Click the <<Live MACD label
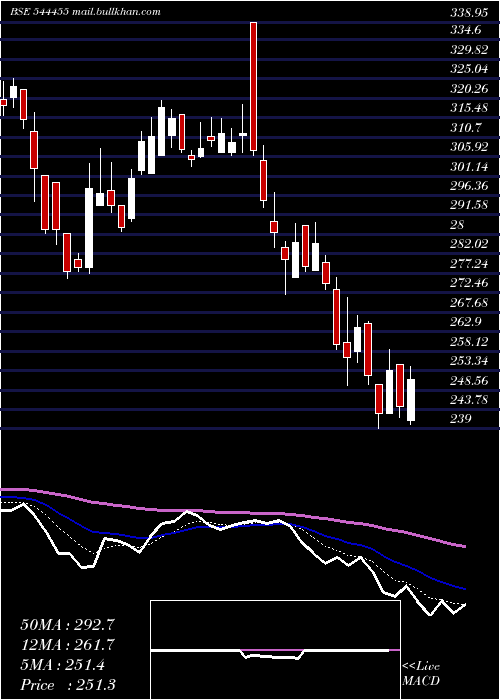This screenshot has width=500, height=700. pos(421,673)
